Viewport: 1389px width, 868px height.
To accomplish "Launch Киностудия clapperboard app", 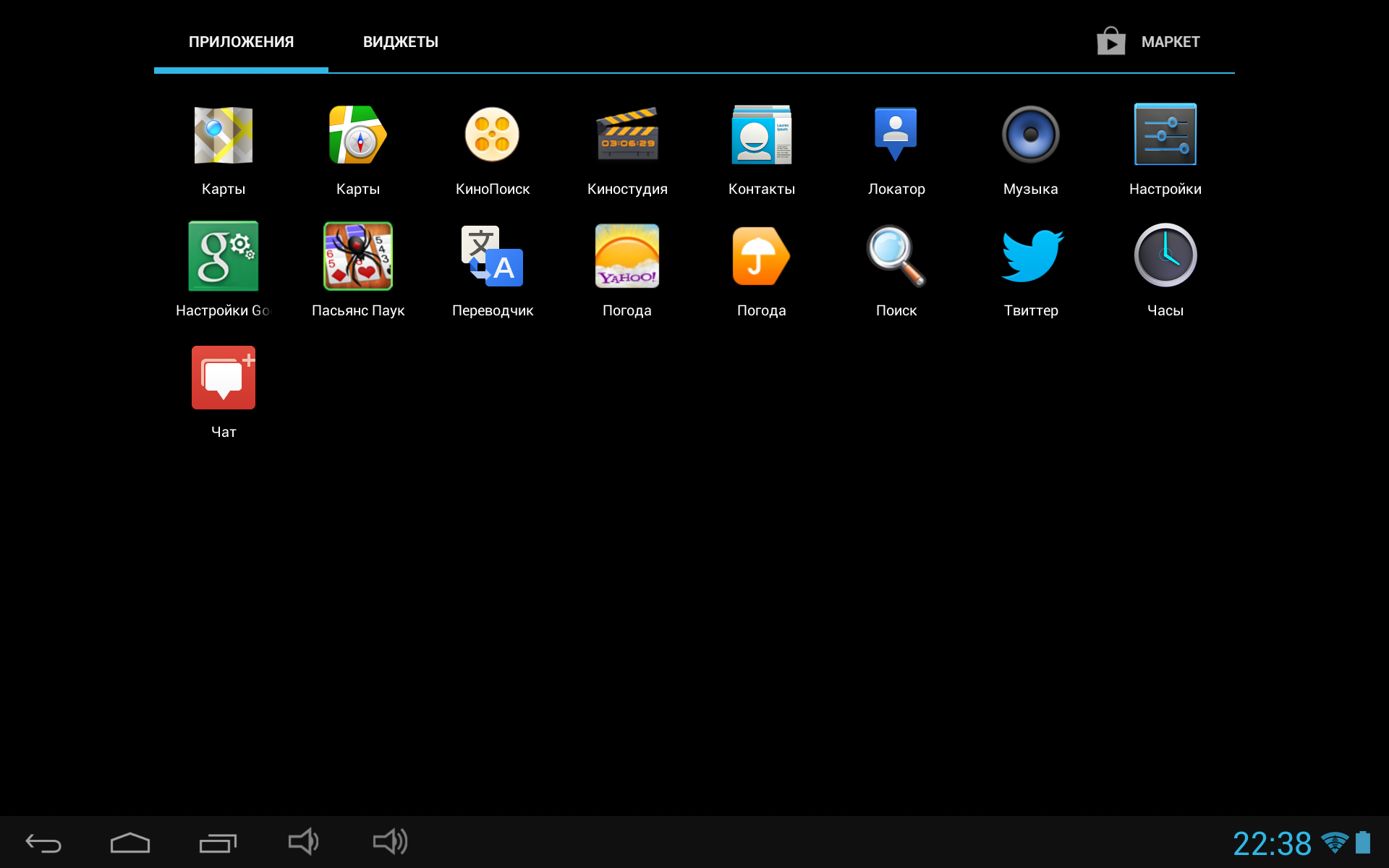I will (627, 135).
